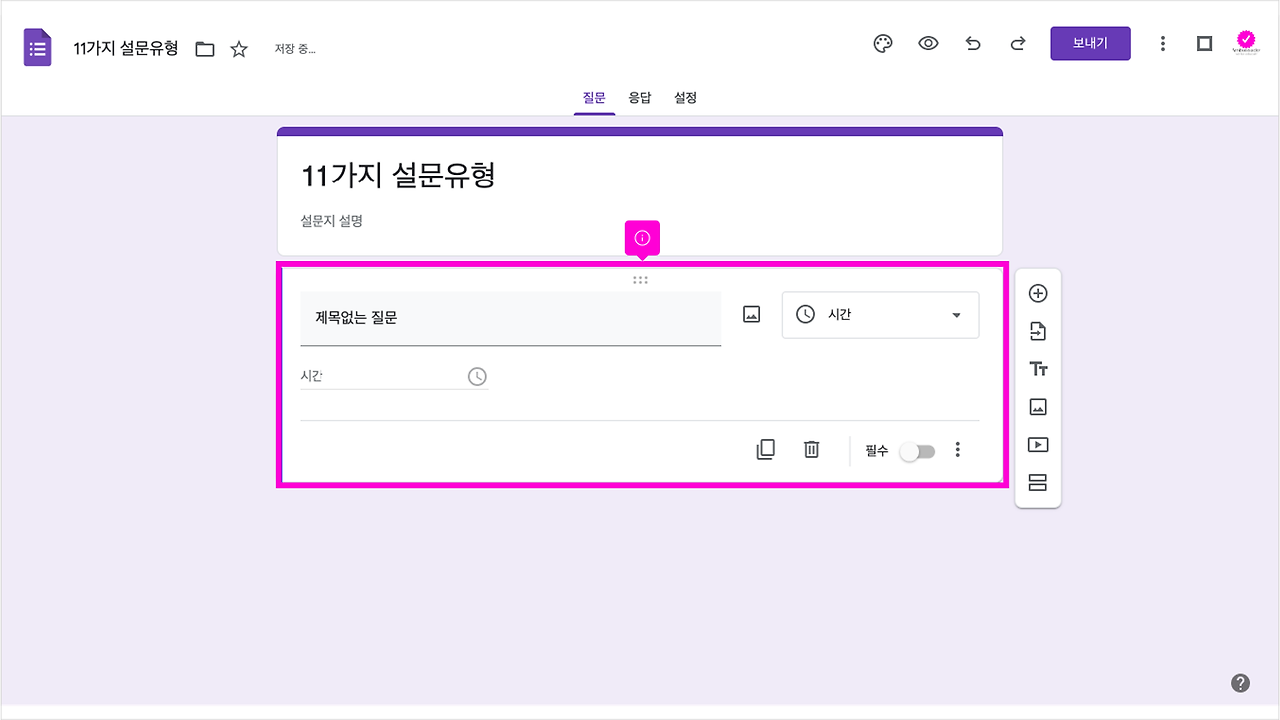Image resolution: width=1280 pixels, height=720 pixels.
Task: Open the question's three-dot options menu
Action: tap(957, 450)
